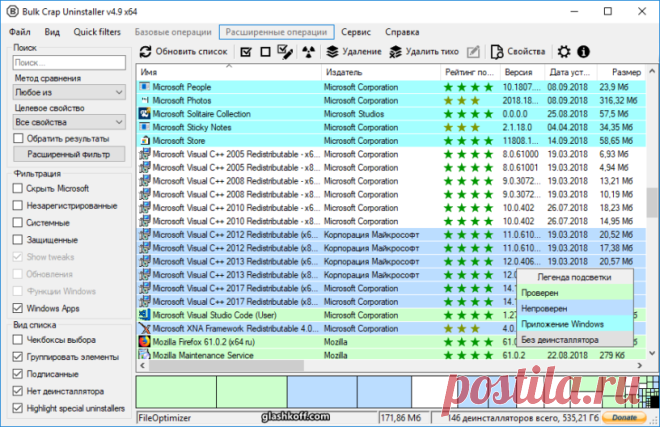Enable Скрыть Microsoft filter checkbox

pos(18,188)
